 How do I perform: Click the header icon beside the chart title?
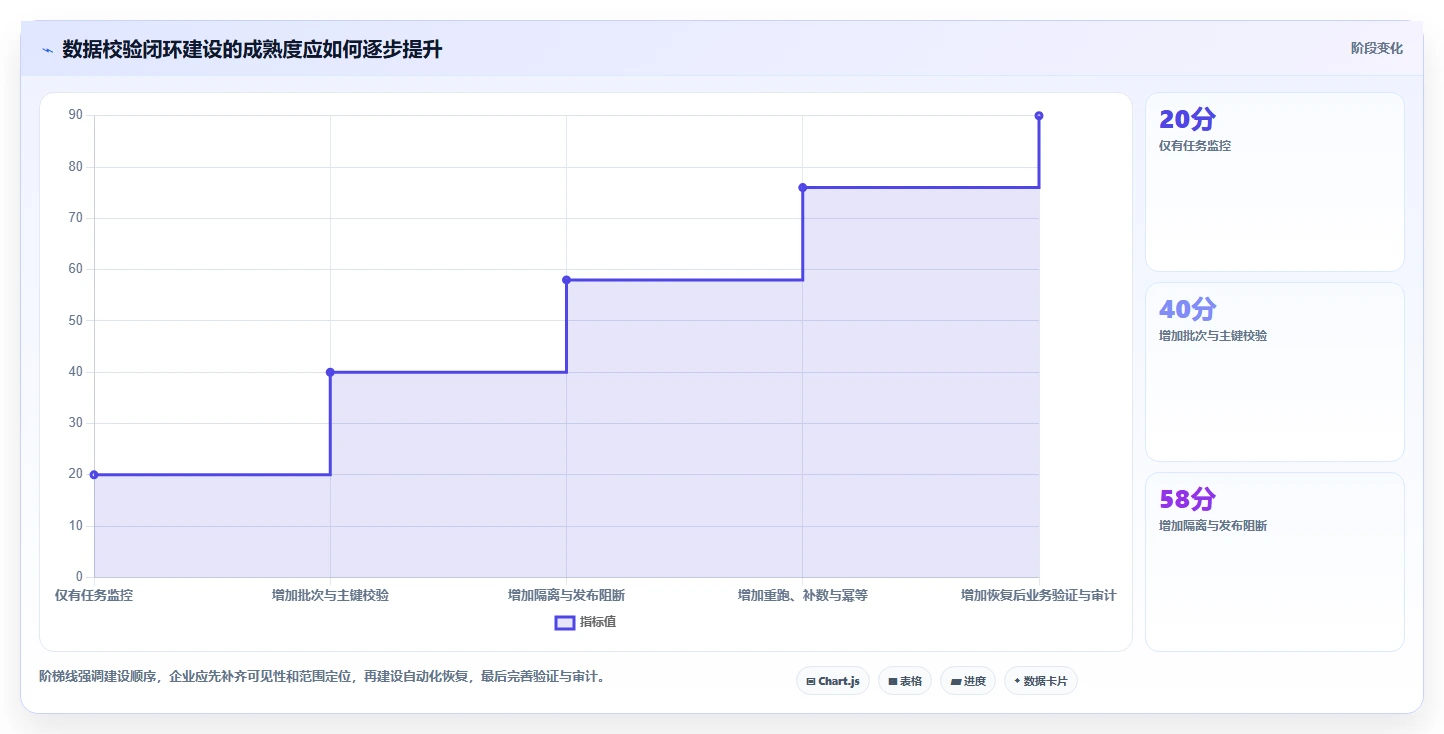tap(47, 50)
